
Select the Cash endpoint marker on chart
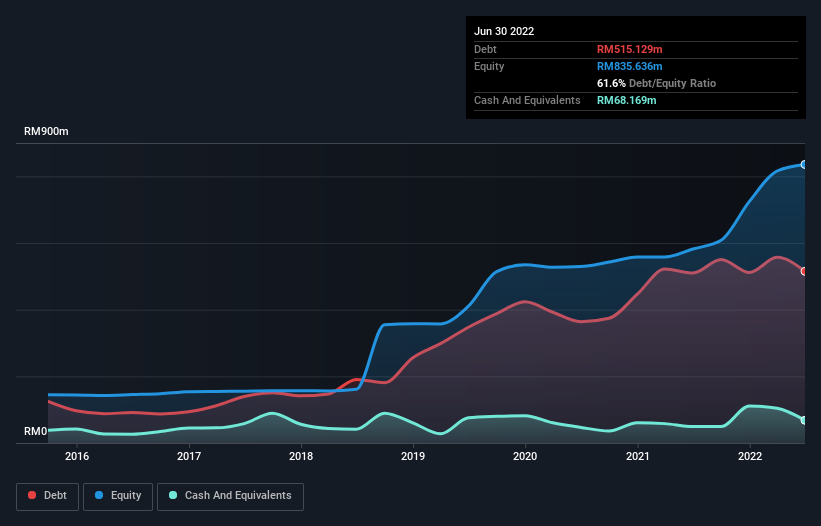pos(804,420)
